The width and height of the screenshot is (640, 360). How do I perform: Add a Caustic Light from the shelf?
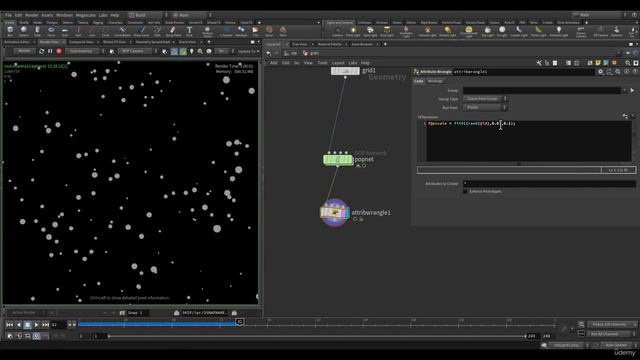pyautogui.click(x=519, y=31)
